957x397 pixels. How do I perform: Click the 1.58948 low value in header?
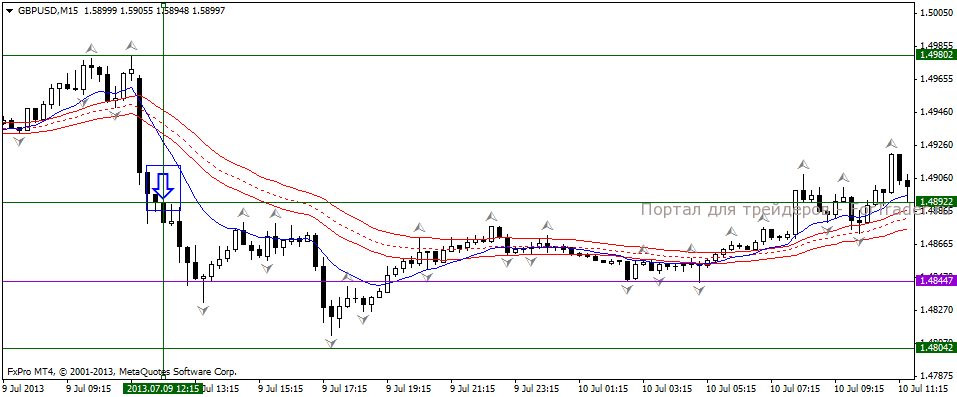172,11
